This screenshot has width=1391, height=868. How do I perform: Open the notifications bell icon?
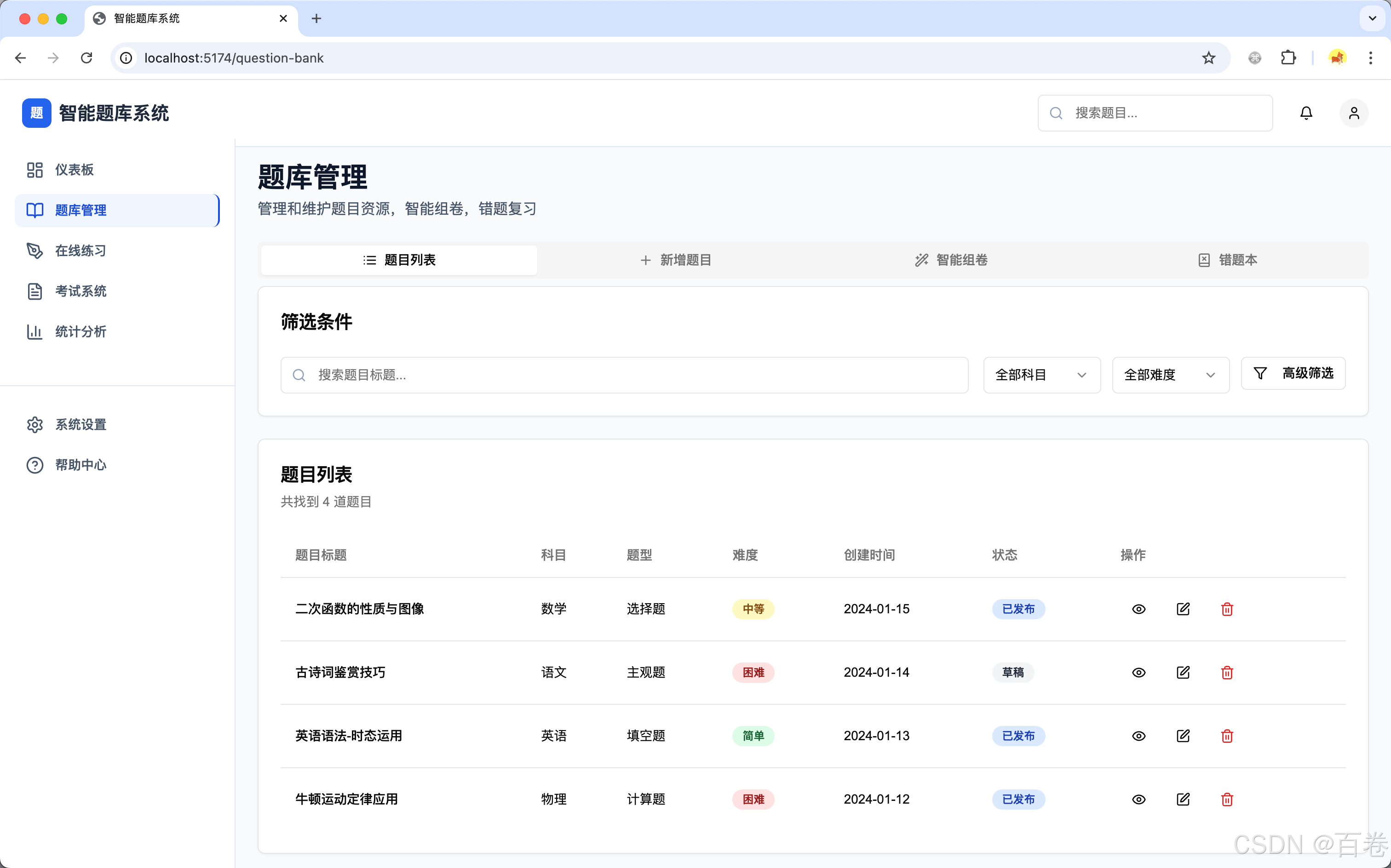(x=1306, y=113)
